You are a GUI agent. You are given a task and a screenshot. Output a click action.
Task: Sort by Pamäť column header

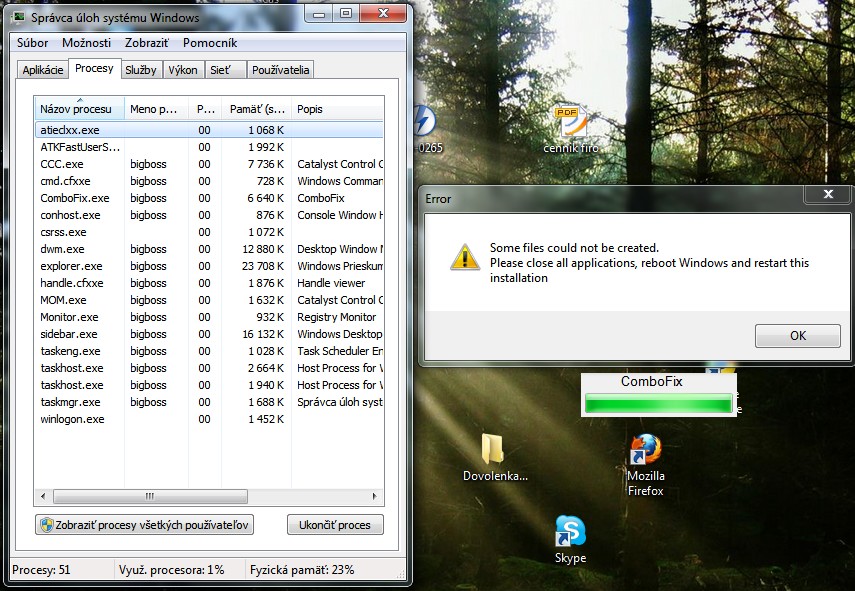tap(257, 109)
